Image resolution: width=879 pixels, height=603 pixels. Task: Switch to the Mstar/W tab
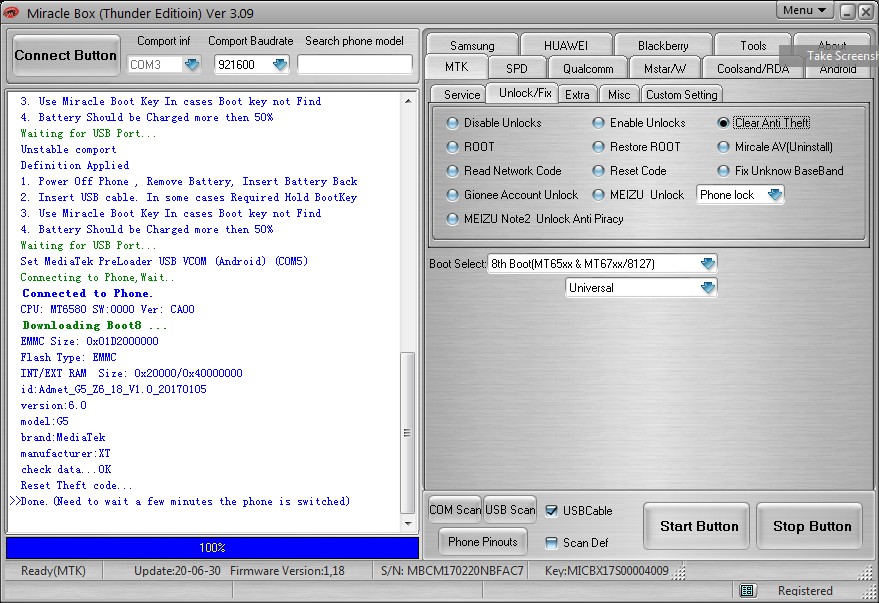[x=665, y=68]
